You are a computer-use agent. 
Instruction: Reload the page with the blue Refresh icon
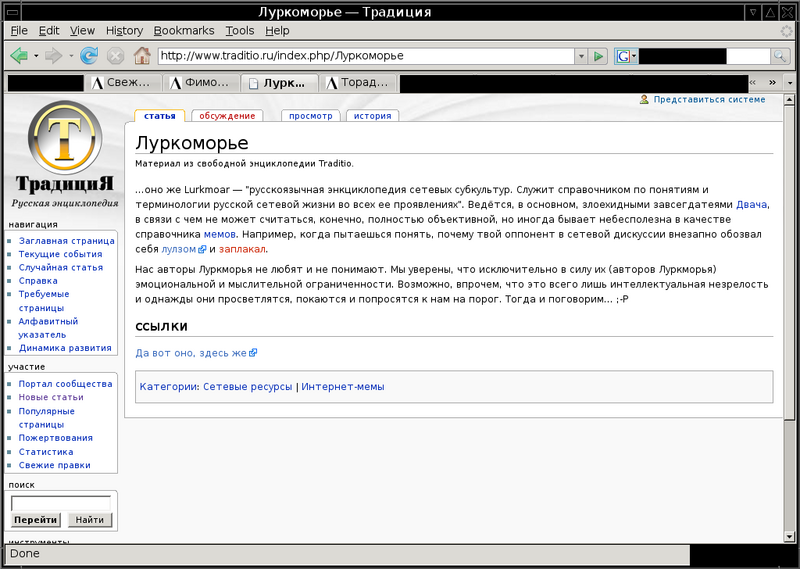[89, 56]
